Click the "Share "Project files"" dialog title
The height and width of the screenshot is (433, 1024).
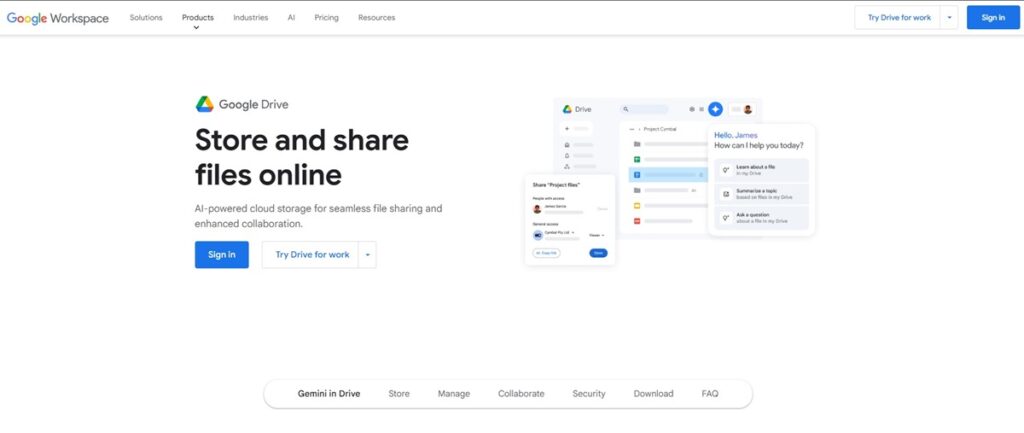tap(556, 185)
